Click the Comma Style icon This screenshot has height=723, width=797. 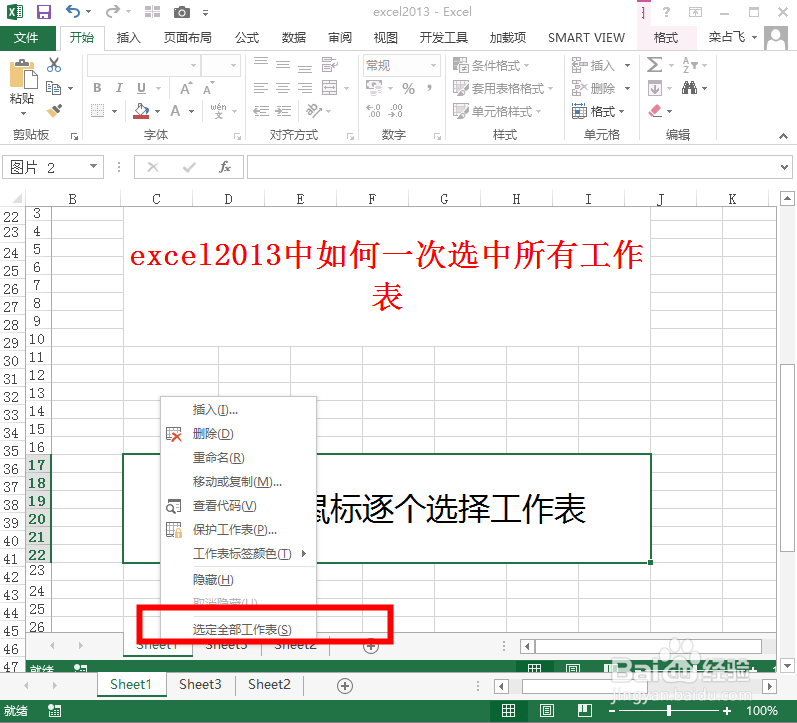430,88
